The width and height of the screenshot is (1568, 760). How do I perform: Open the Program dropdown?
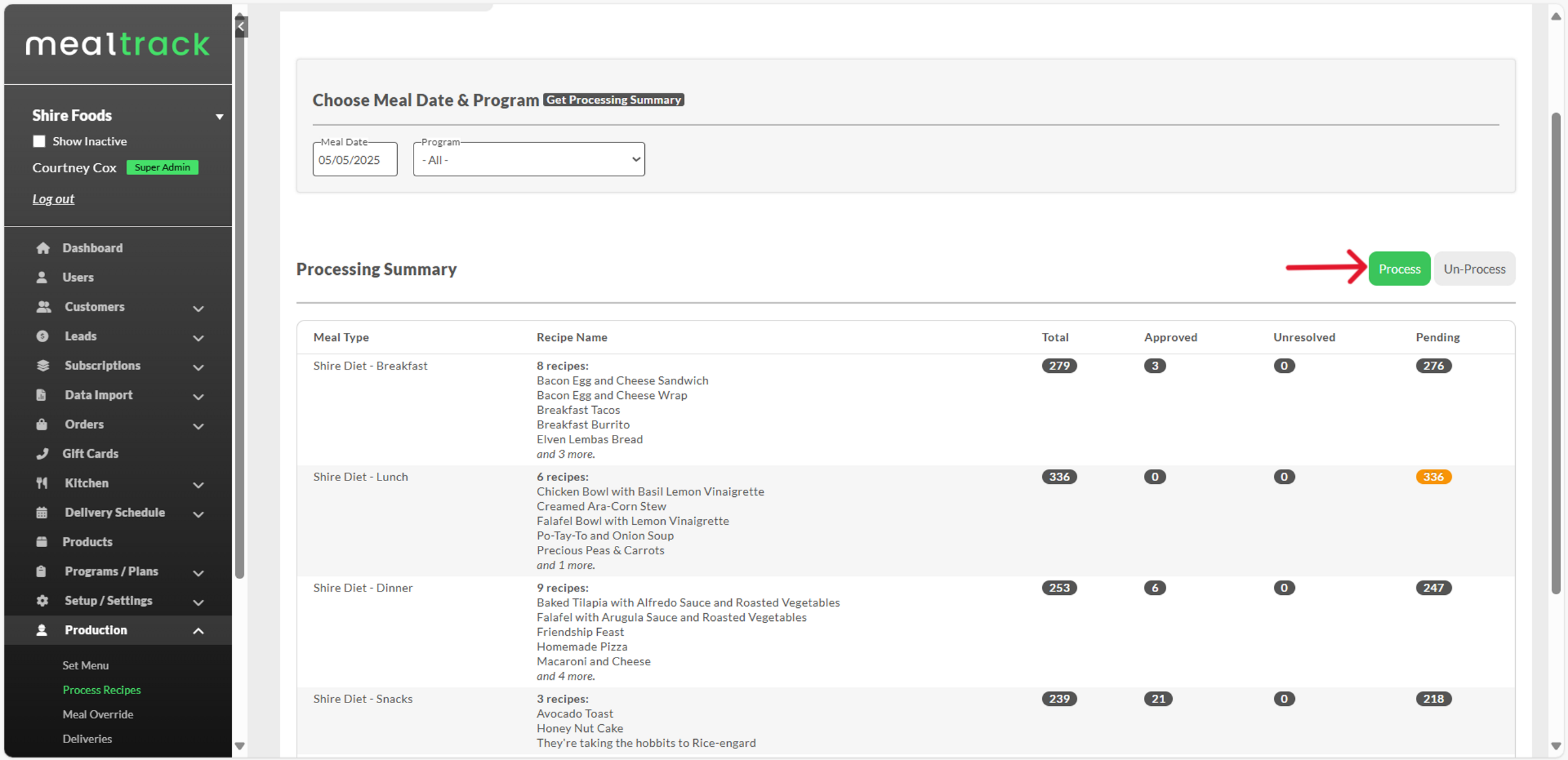pyautogui.click(x=529, y=160)
